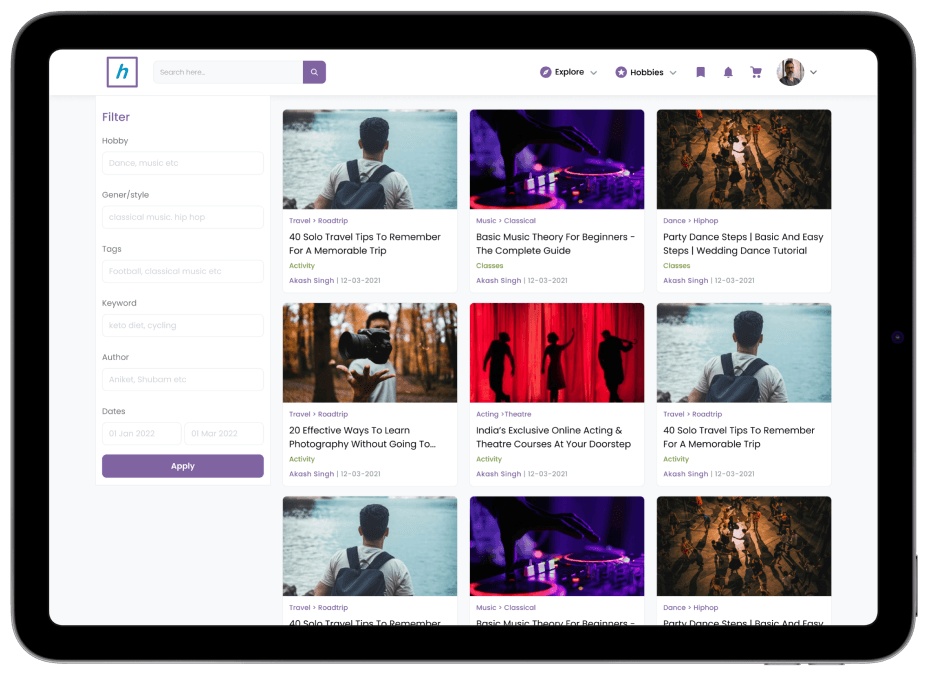927x674 pixels.
Task: Focus the Keyword filter input field
Action: click(x=183, y=325)
